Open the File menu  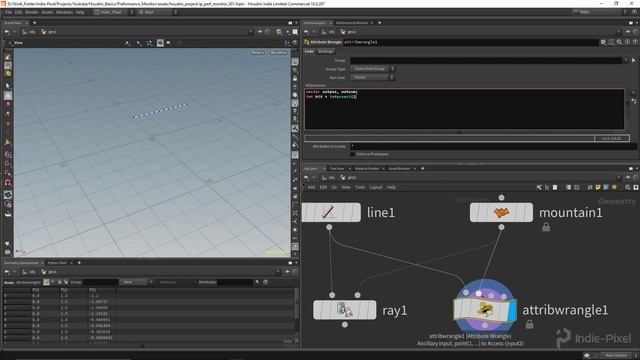point(8,12)
